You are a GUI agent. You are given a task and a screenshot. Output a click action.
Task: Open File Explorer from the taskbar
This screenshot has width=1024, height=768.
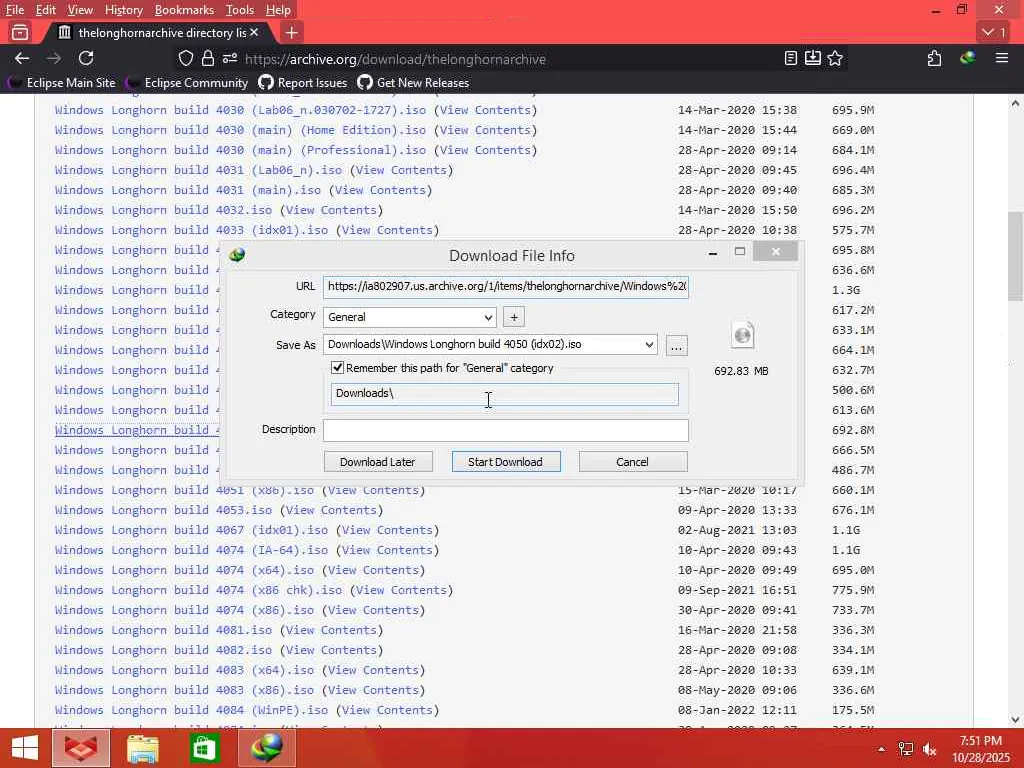[x=142, y=748]
